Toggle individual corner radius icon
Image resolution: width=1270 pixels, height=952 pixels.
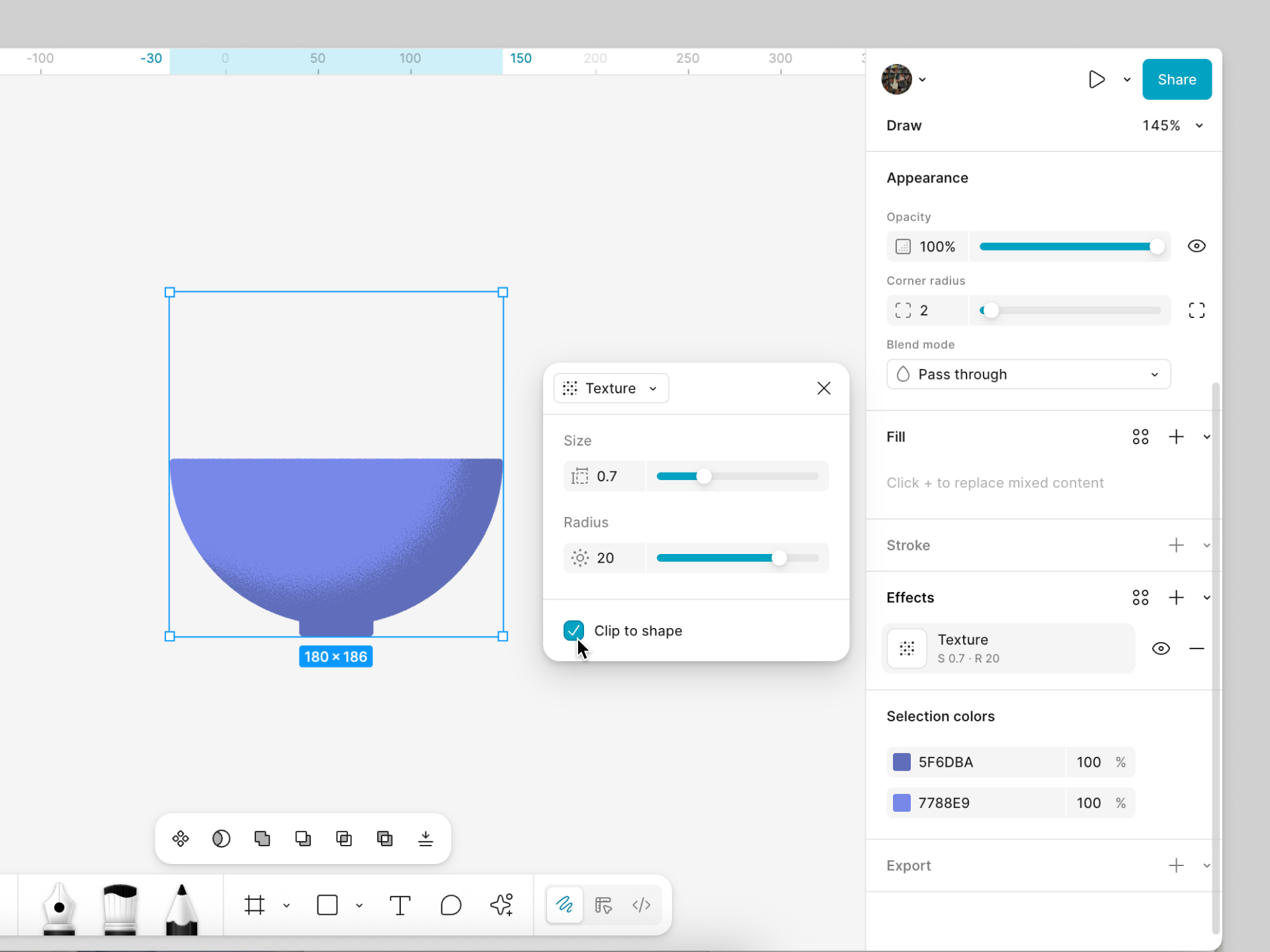[x=1197, y=310]
